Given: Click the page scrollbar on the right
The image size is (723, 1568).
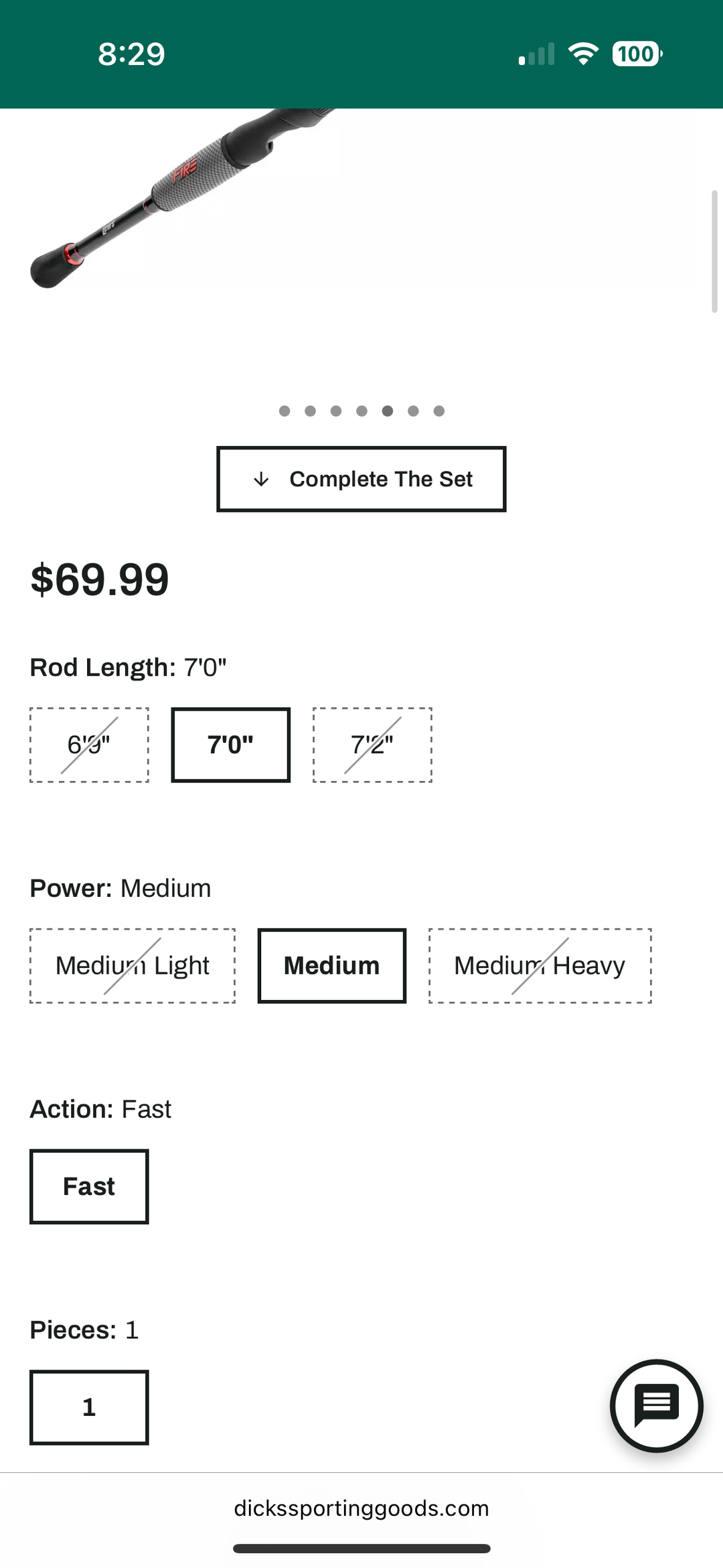Looking at the screenshot, I should (714, 251).
